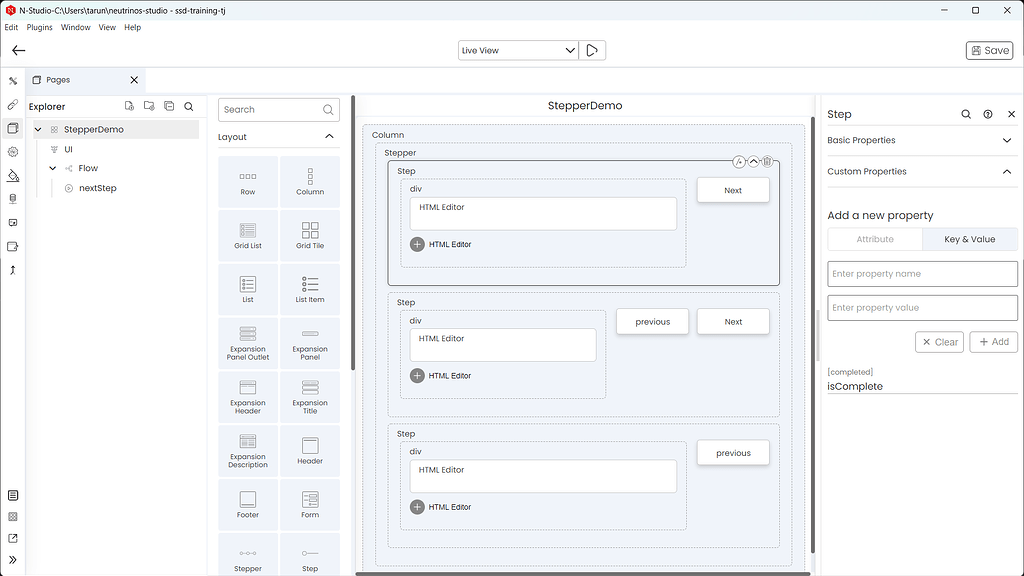1024x576 pixels.
Task: Expand the left sidebar double-chevron icon
Action: click(x=12, y=560)
